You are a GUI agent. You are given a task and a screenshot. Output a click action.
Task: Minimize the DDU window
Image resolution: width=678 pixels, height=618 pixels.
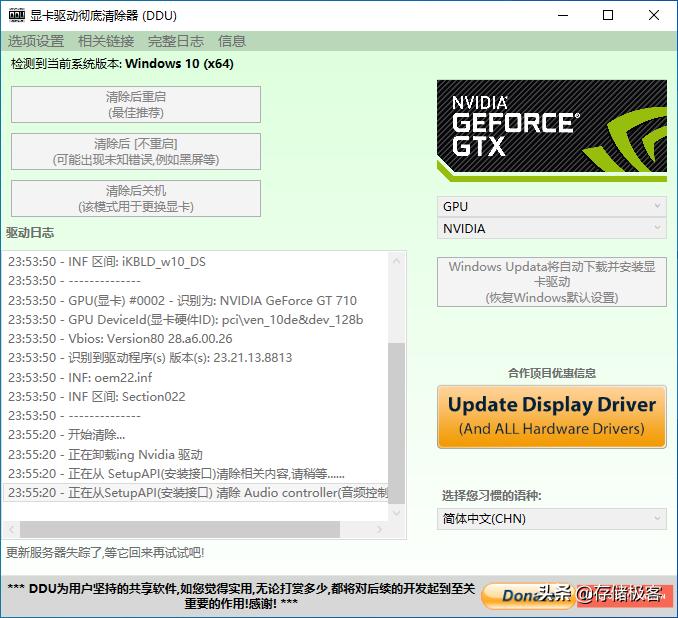pyautogui.click(x=563, y=16)
